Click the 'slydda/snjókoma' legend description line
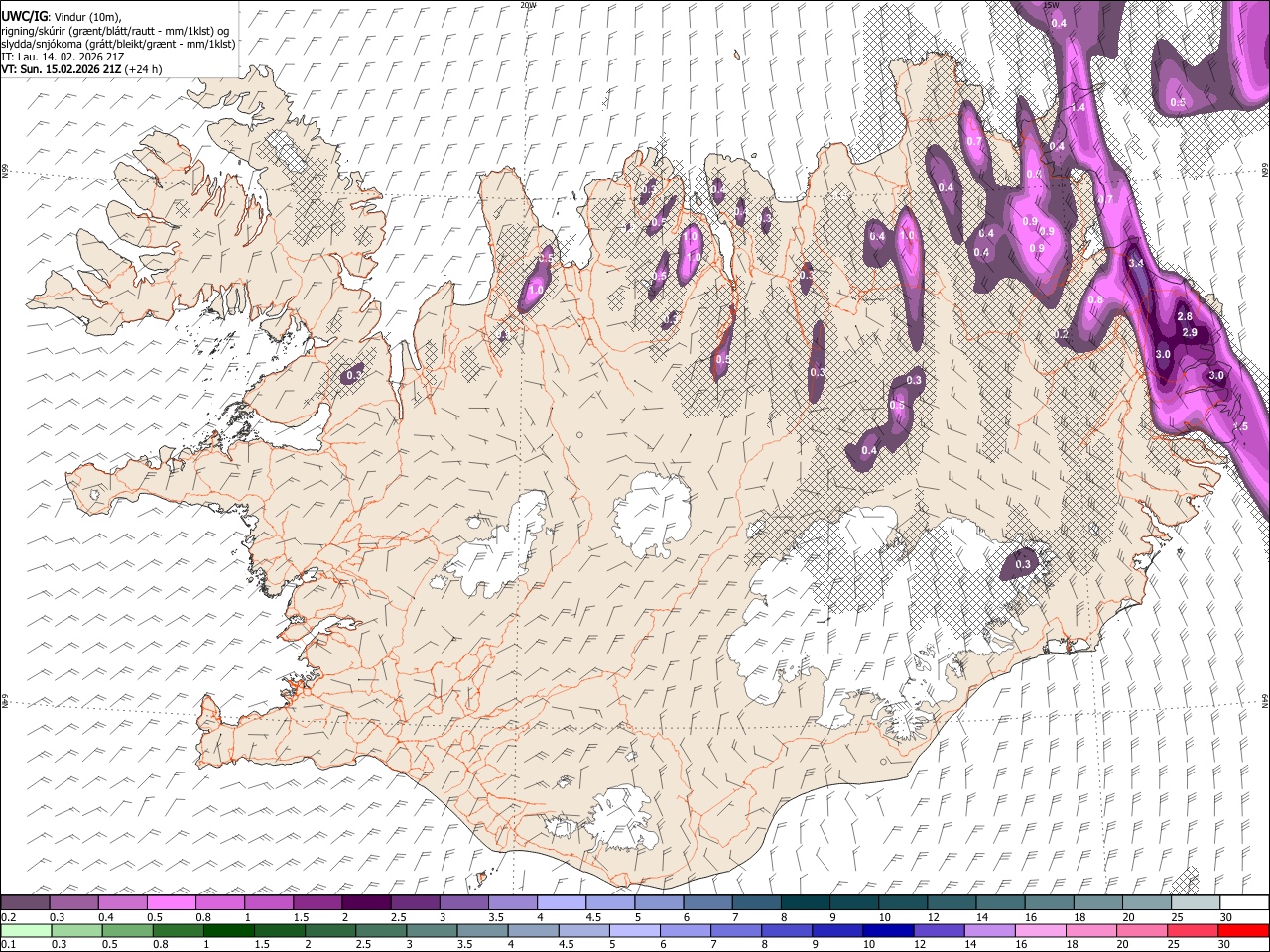Viewport: 1270px width, 952px height. click(x=118, y=44)
